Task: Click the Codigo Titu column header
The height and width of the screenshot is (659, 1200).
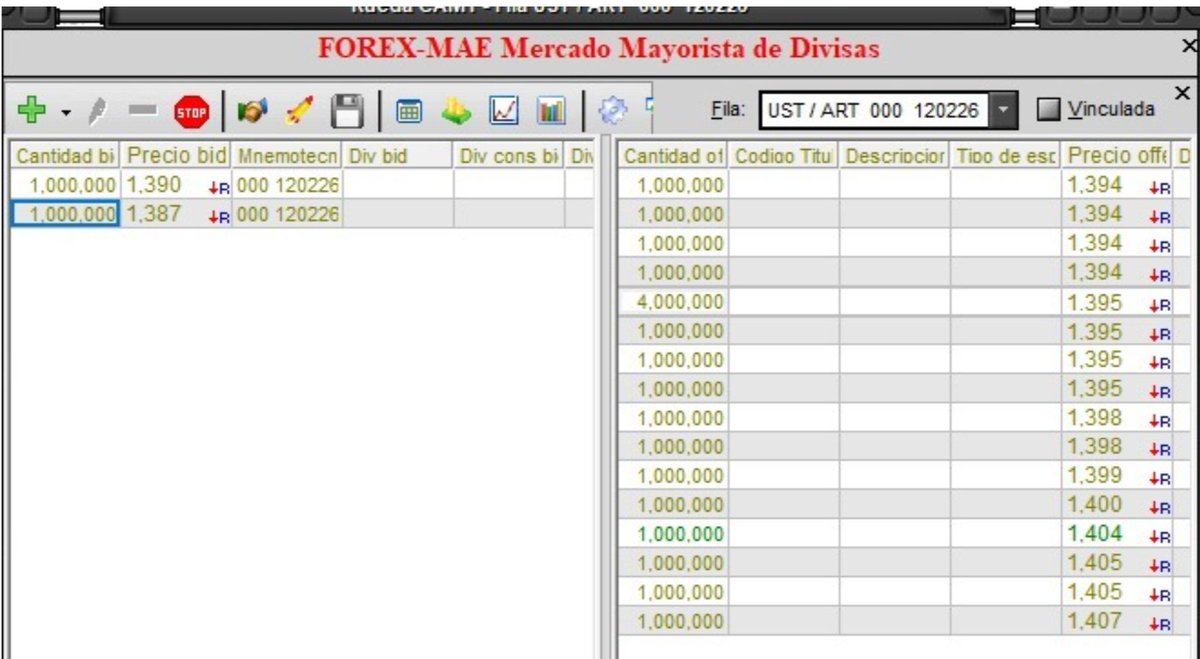Action: pos(784,157)
